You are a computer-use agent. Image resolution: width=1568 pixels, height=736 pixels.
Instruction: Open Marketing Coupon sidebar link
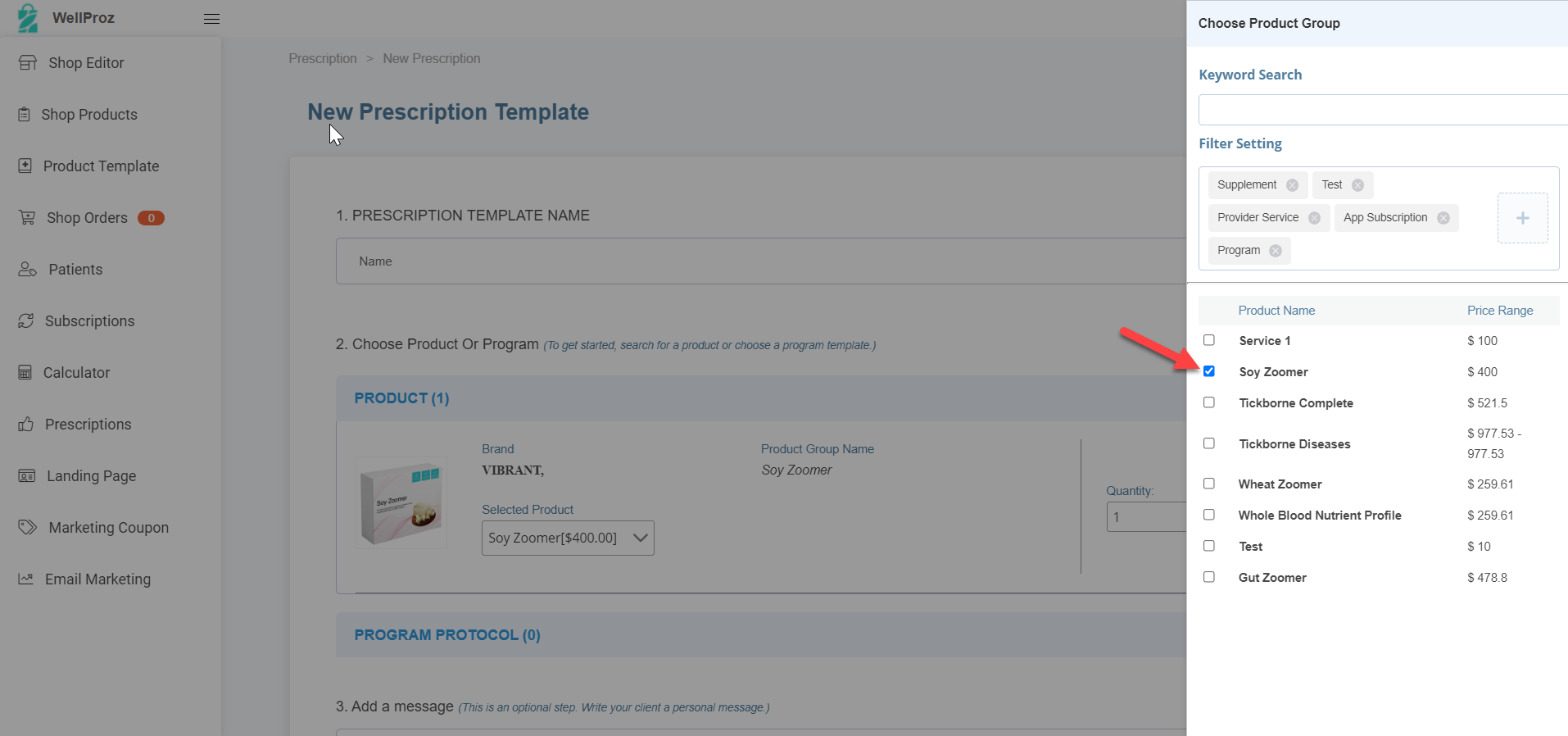click(109, 528)
